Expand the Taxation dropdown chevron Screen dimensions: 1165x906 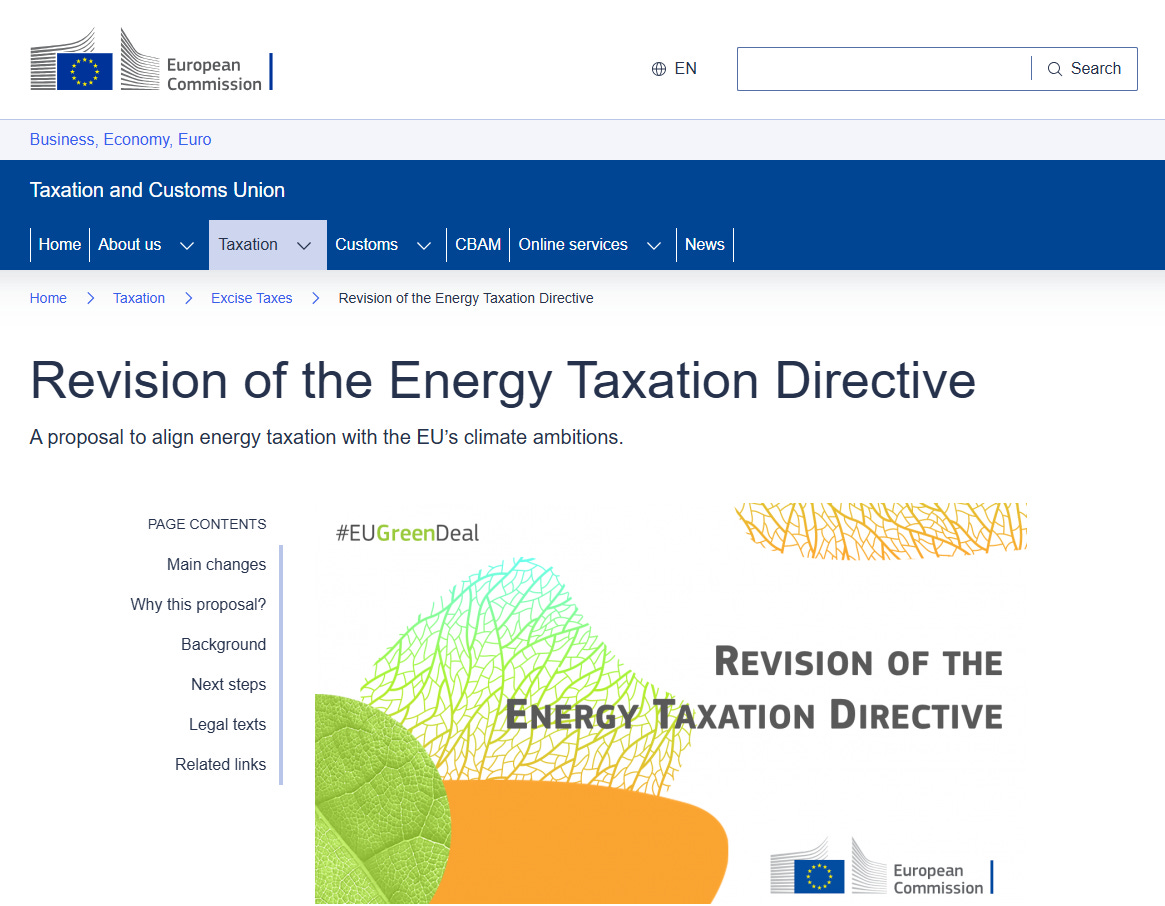(304, 245)
